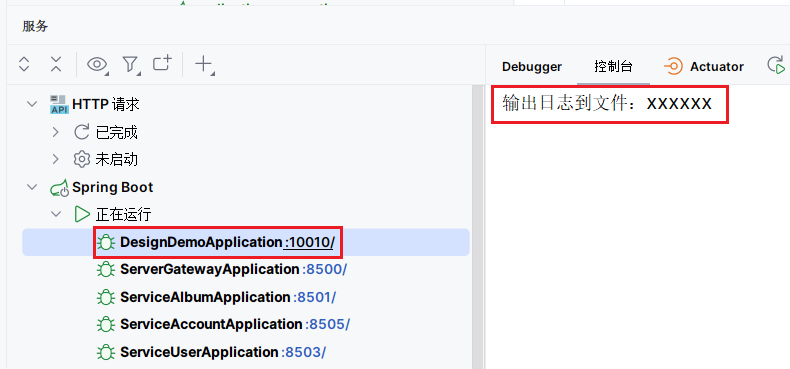The width and height of the screenshot is (790, 369).
Task: Click the Expand All icon in Services toolbar
Action: 24,64
